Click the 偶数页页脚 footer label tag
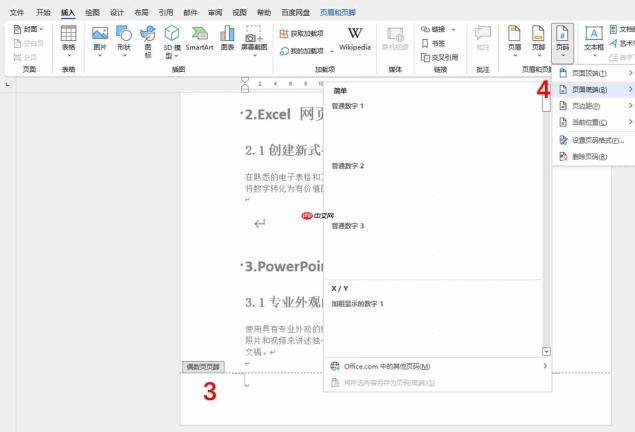Screen dimensions: 635x432 coord(203,367)
